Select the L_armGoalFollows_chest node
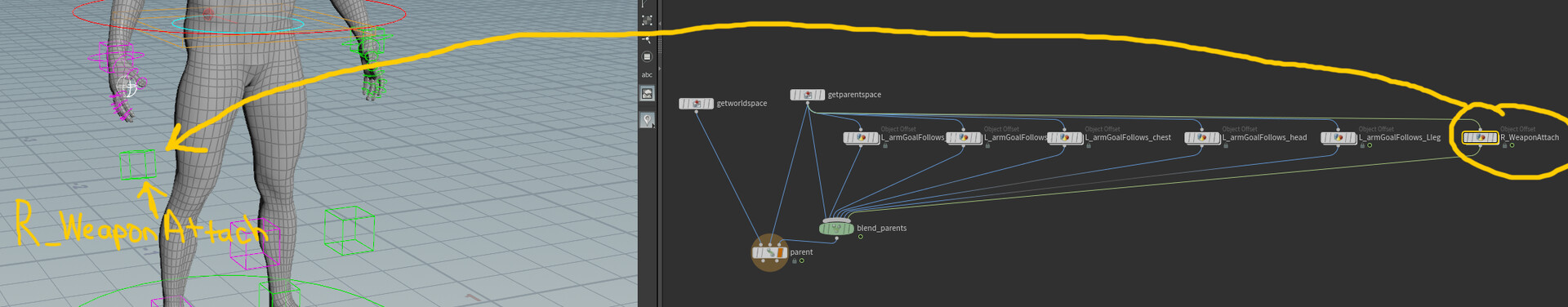This screenshot has width=1568, height=307. click(x=1065, y=138)
